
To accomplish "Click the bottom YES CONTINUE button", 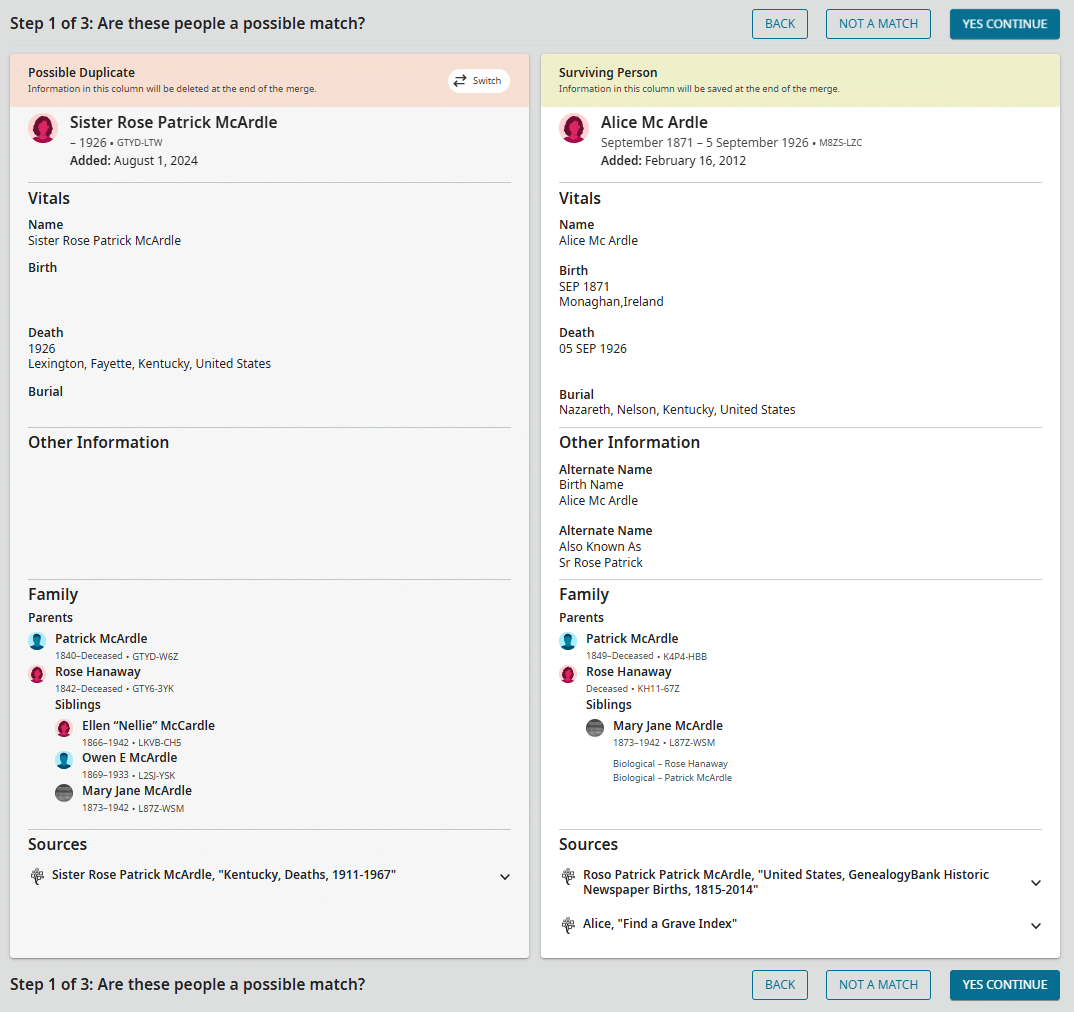I will tap(1004, 985).
